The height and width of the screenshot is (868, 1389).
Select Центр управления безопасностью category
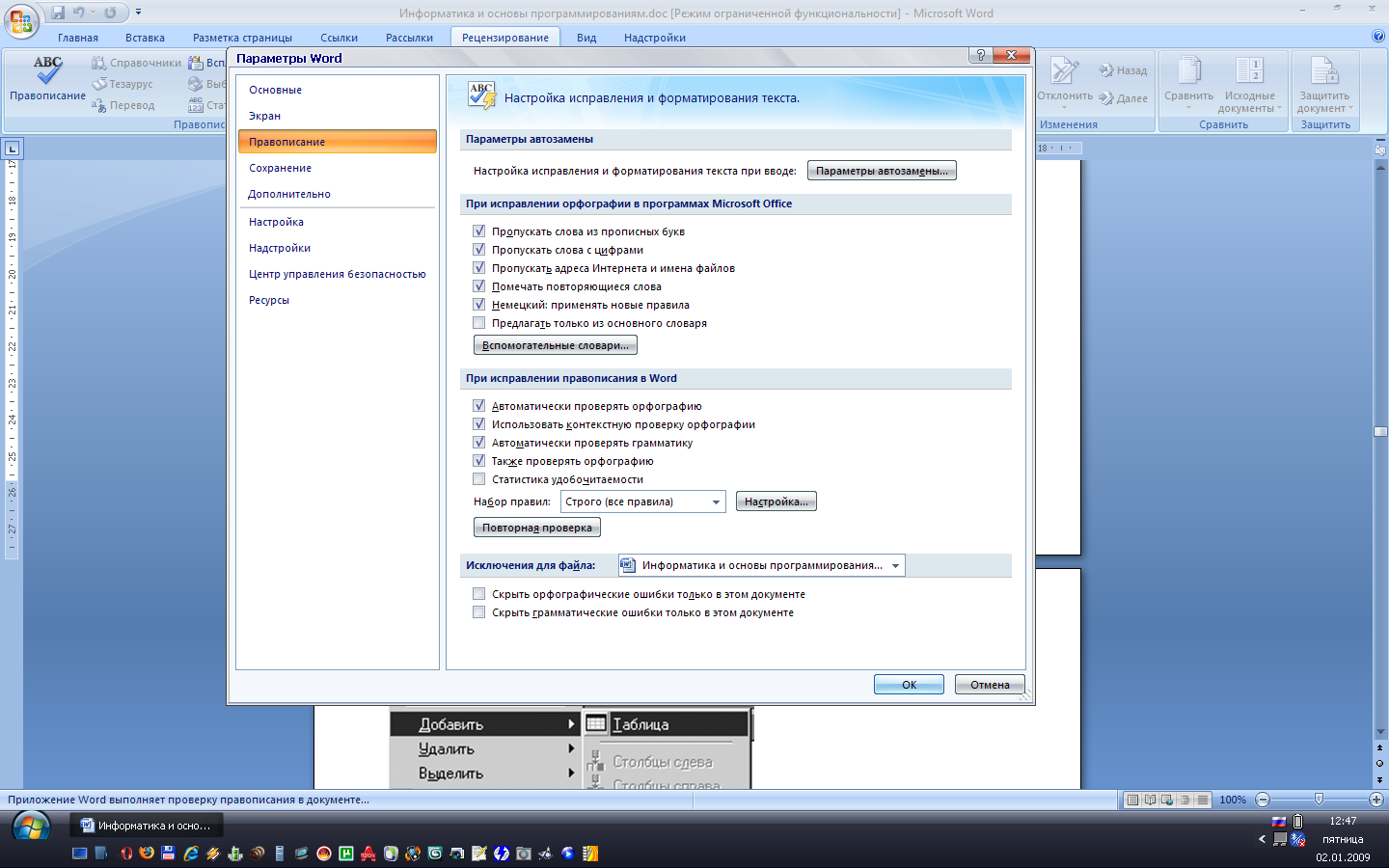pyautogui.click(x=338, y=274)
